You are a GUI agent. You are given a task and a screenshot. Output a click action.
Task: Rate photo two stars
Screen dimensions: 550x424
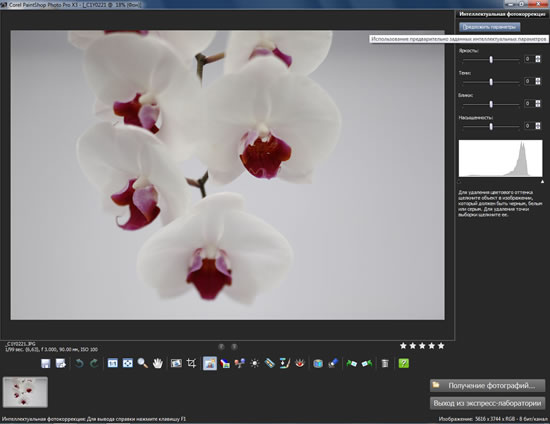(413, 346)
